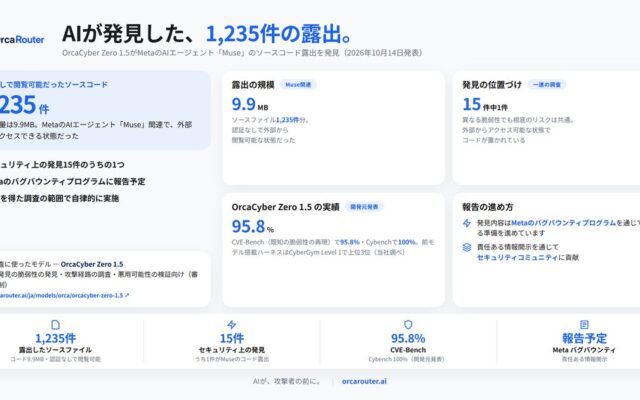The height and width of the screenshot is (400, 640).
Task: Click bullet 調査の範囲で自律的に実施
Action: point(60,198)
